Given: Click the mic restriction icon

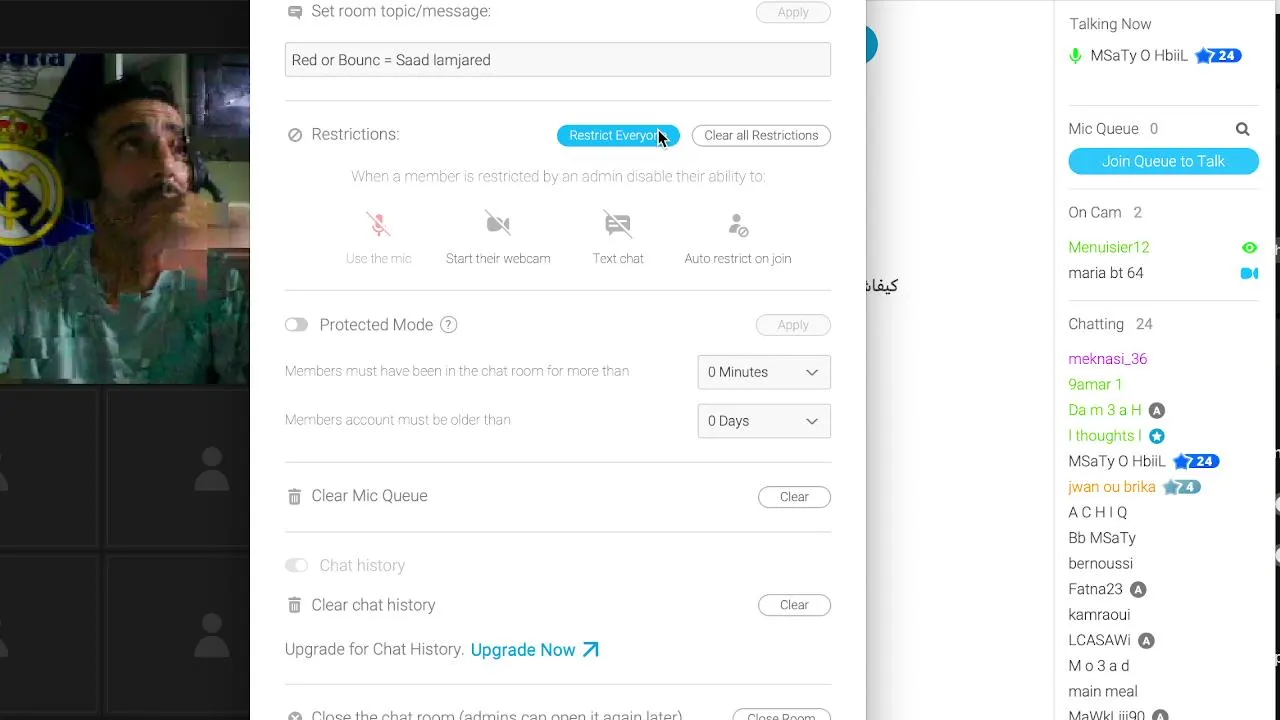Looking at the screenshot, I should (378, 224).
